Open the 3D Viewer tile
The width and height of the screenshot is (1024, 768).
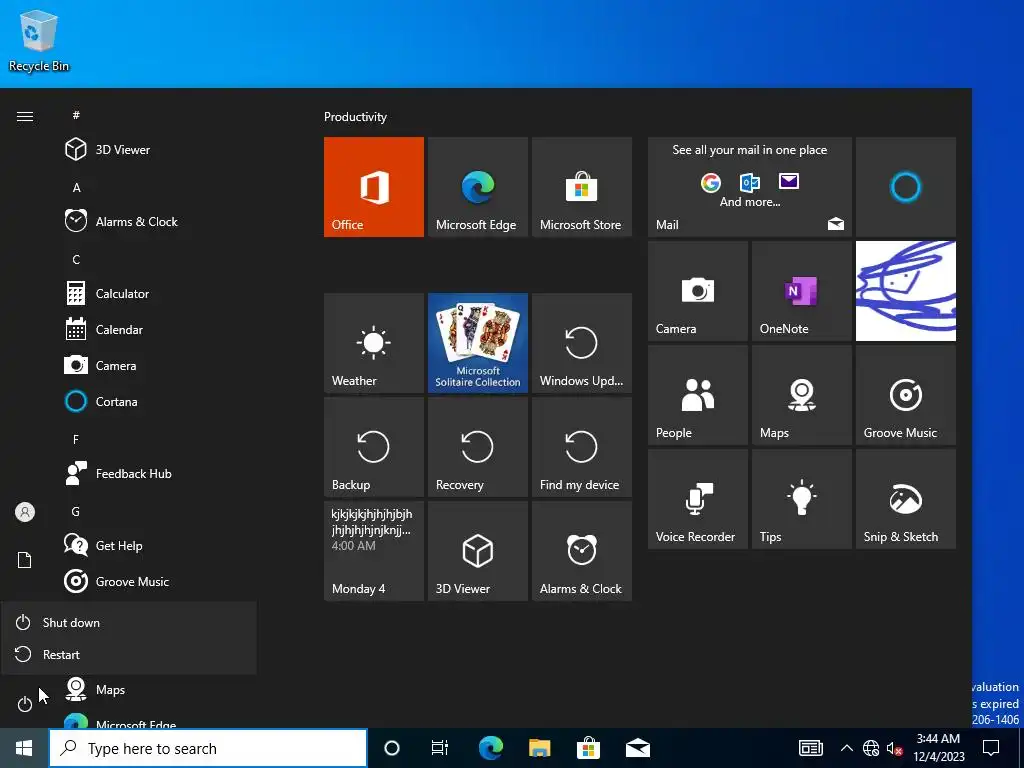pyautogui.click(x=477, y=551)
